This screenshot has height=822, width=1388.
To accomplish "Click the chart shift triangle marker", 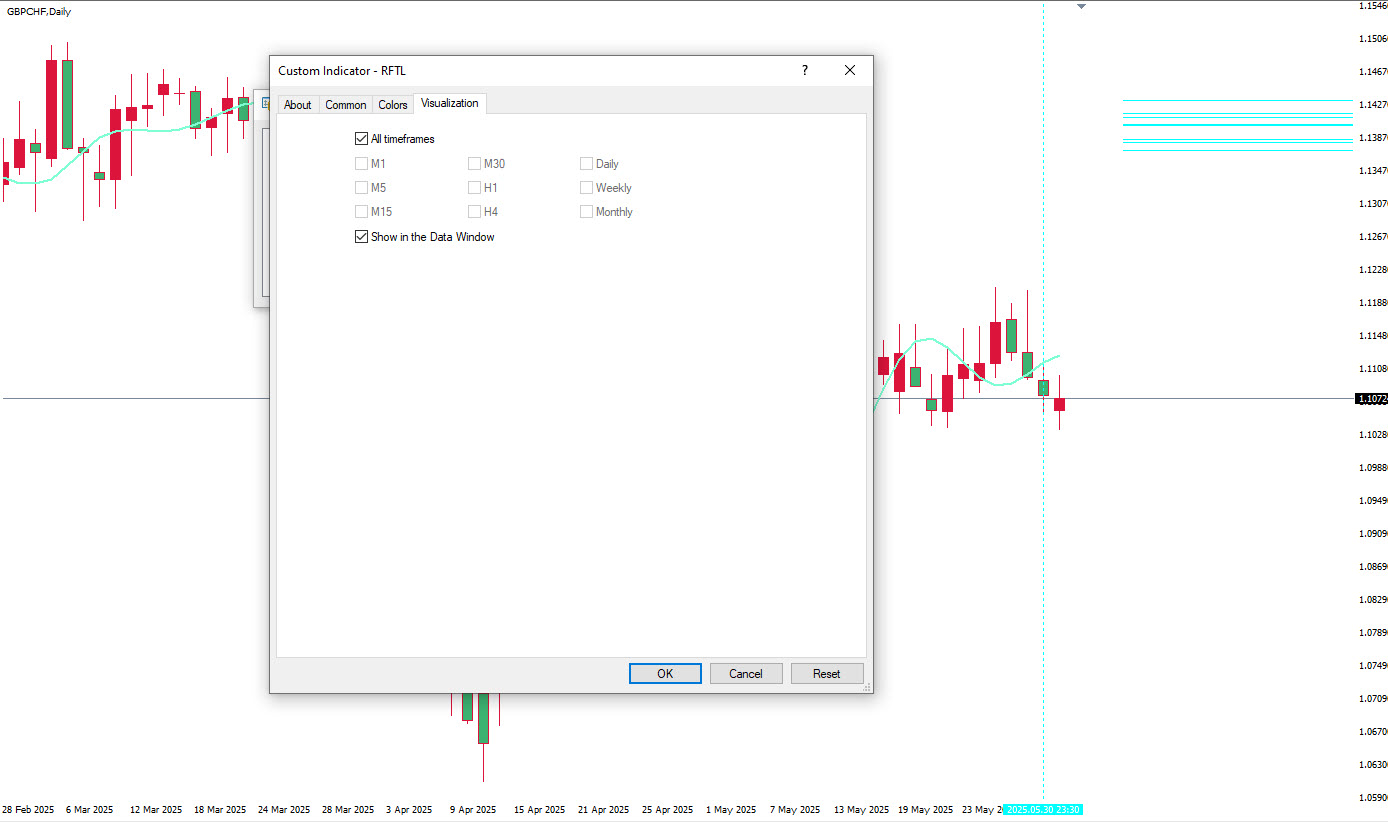I will pos(1081,7).
